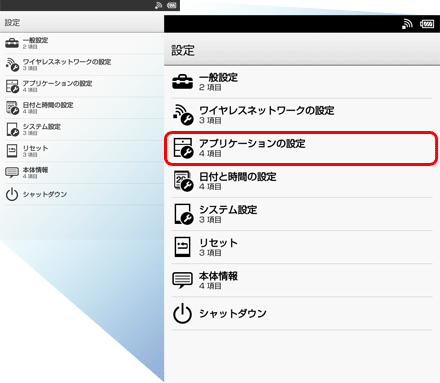Image resolution: width=440 pixels, height=383 pixels.
Task: Click the application settings icon in the small screen
Action: [13, 86]
